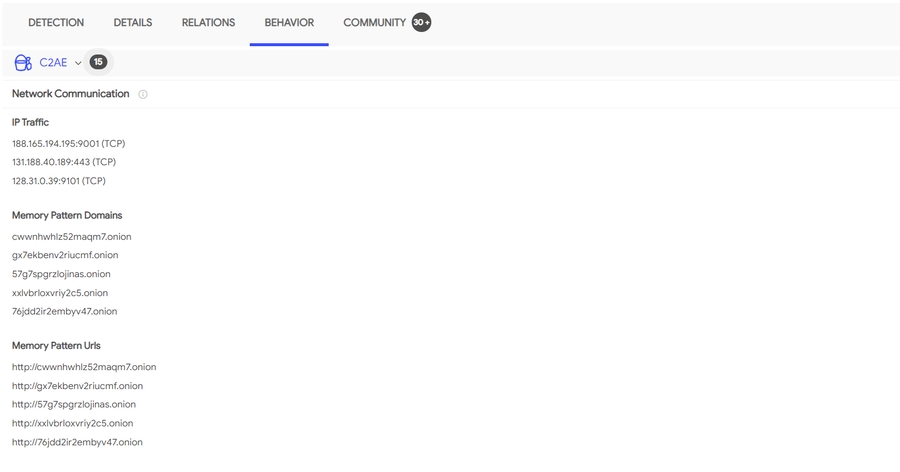Click the 30+ community count badge
This screenshot has height=472, width=900.
[421, 22]
